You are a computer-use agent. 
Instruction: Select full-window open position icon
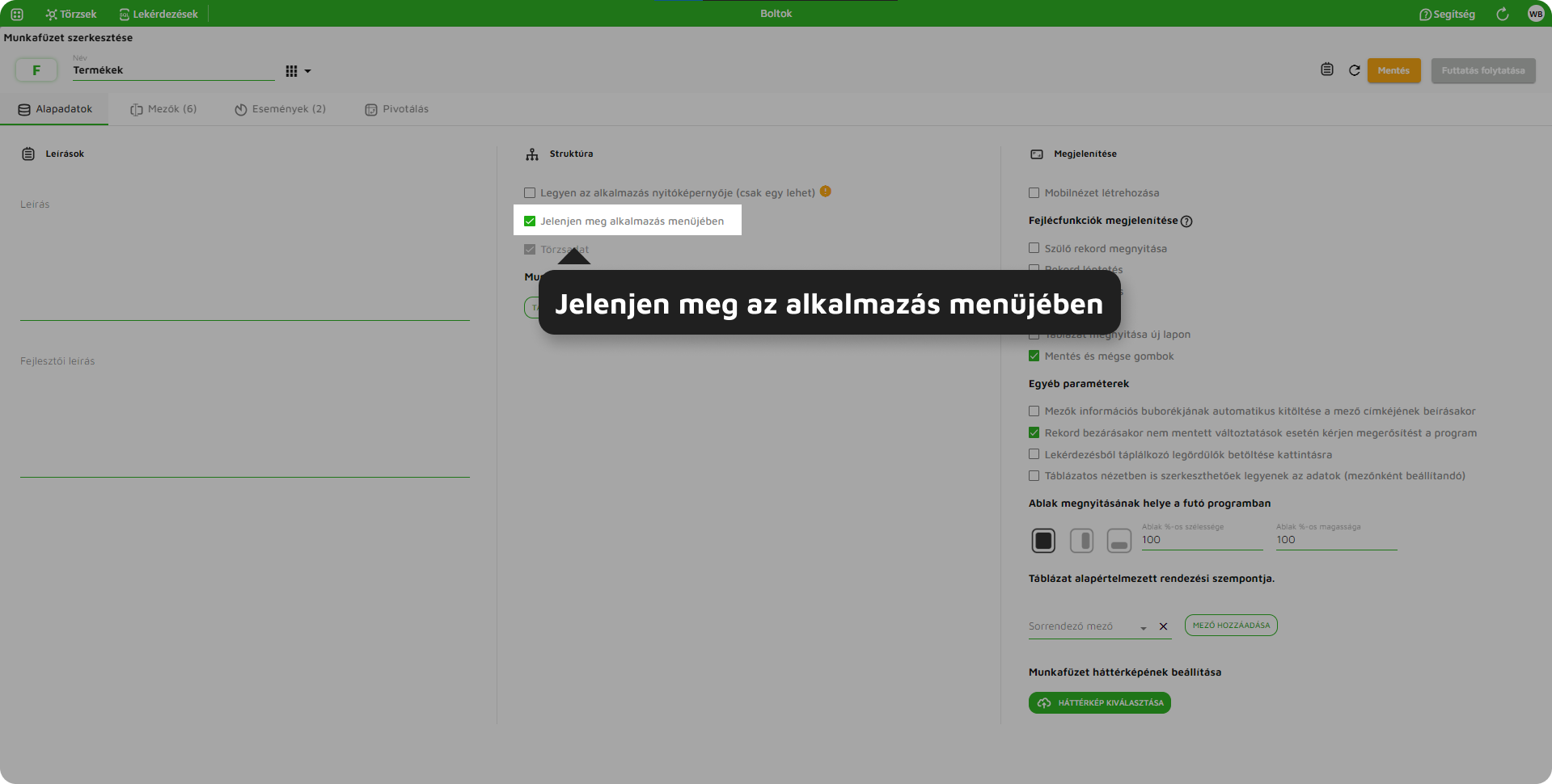[1043, 541]
